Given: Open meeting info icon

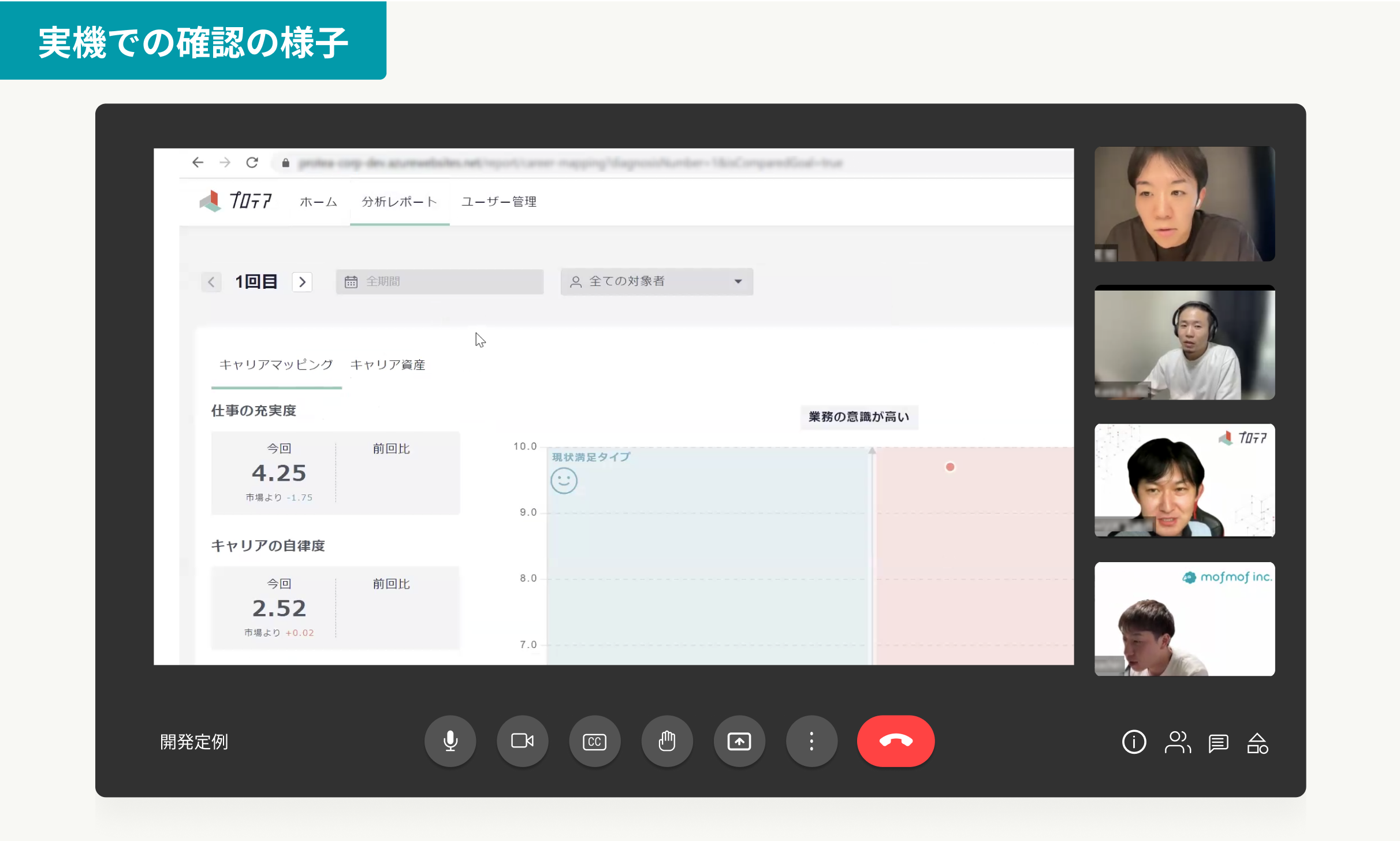Looking at the screenshot, I should (1134, 742).
